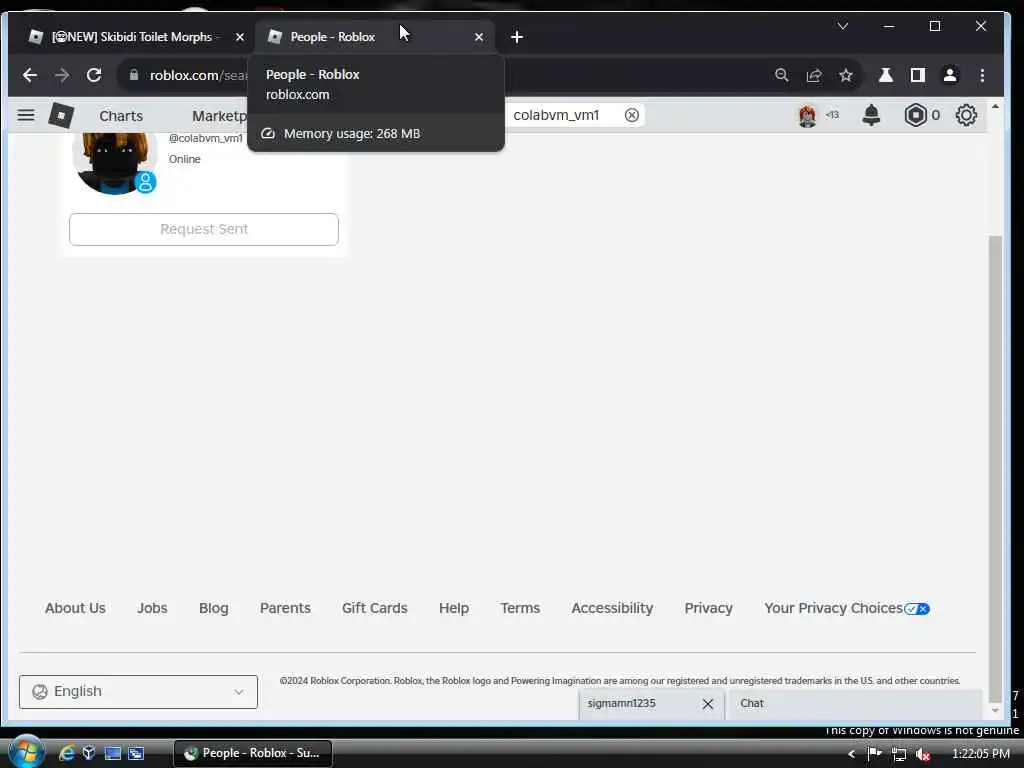Close the sigmamn1235 chat window
Viewport: 1024px width, 768px height.
pyautogui.click(x=708, y=704)
